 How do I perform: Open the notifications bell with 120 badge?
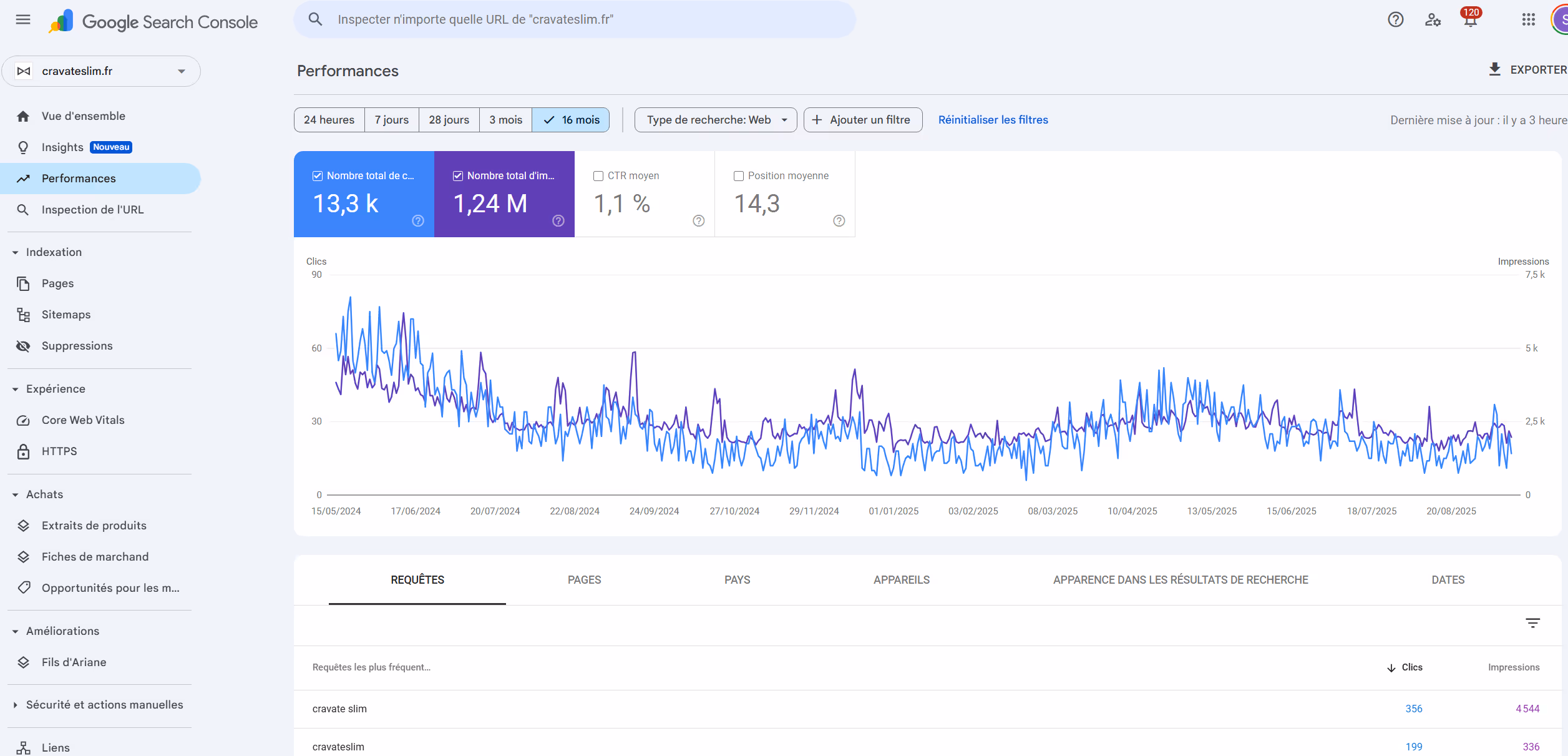[1470, 19]
